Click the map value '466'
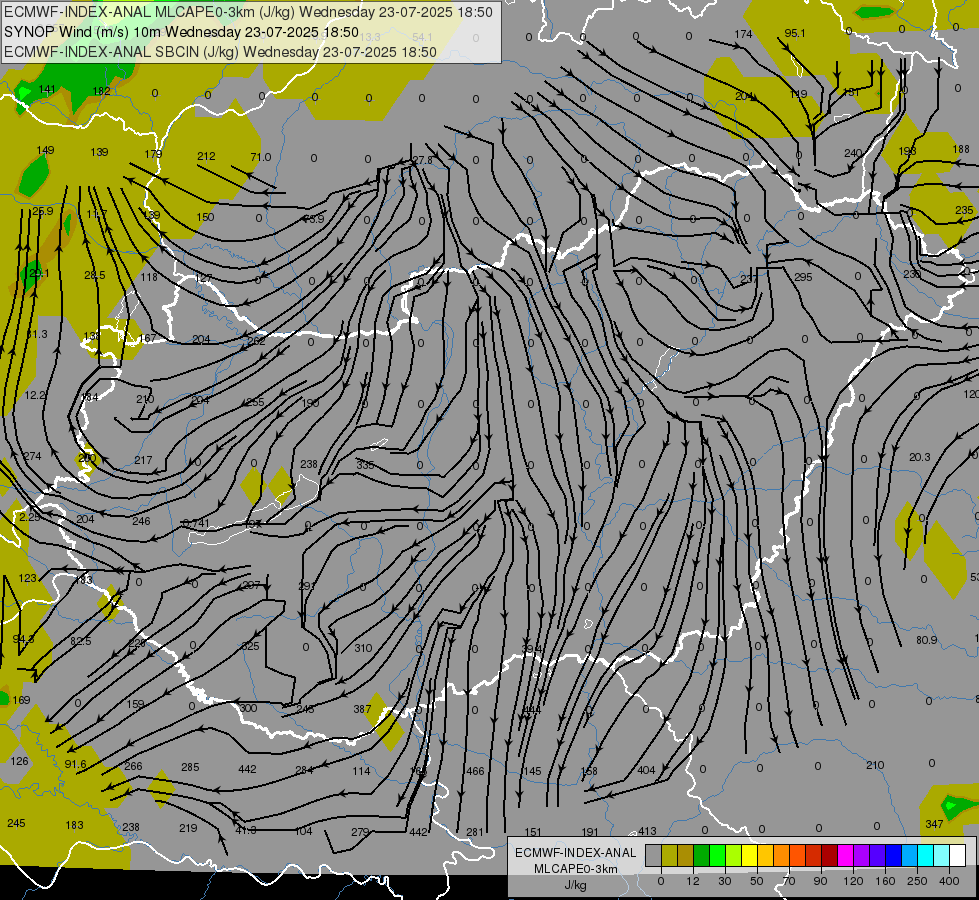This screenshot has width=979, height=900. [475, 771]
